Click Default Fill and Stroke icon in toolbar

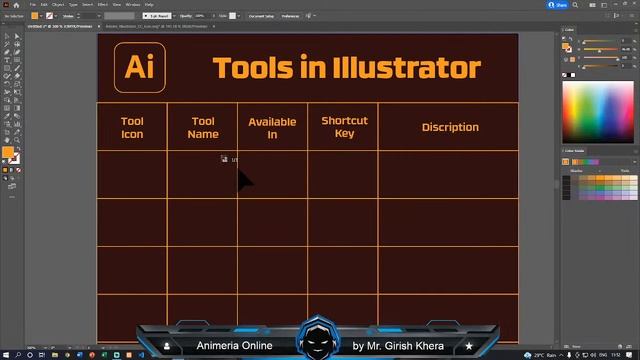point(4,161)
